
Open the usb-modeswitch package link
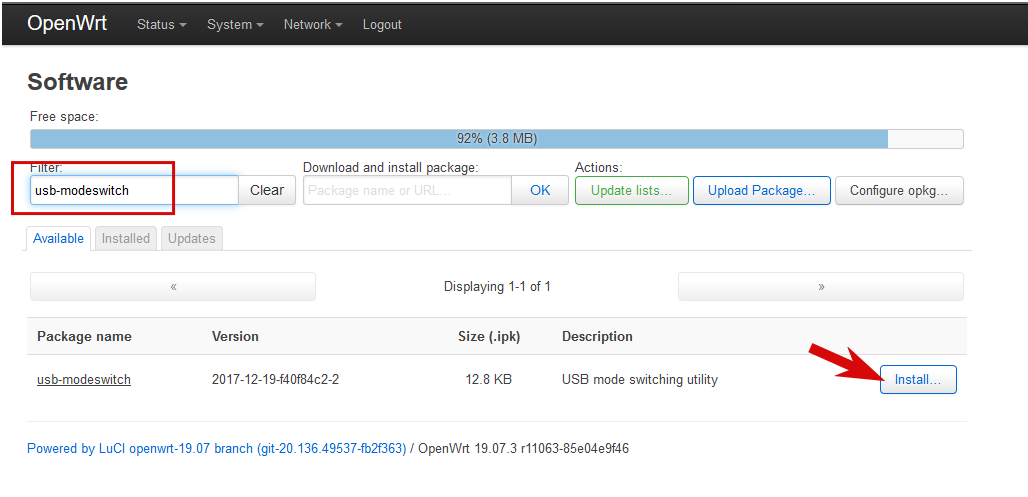click(84, 380)
